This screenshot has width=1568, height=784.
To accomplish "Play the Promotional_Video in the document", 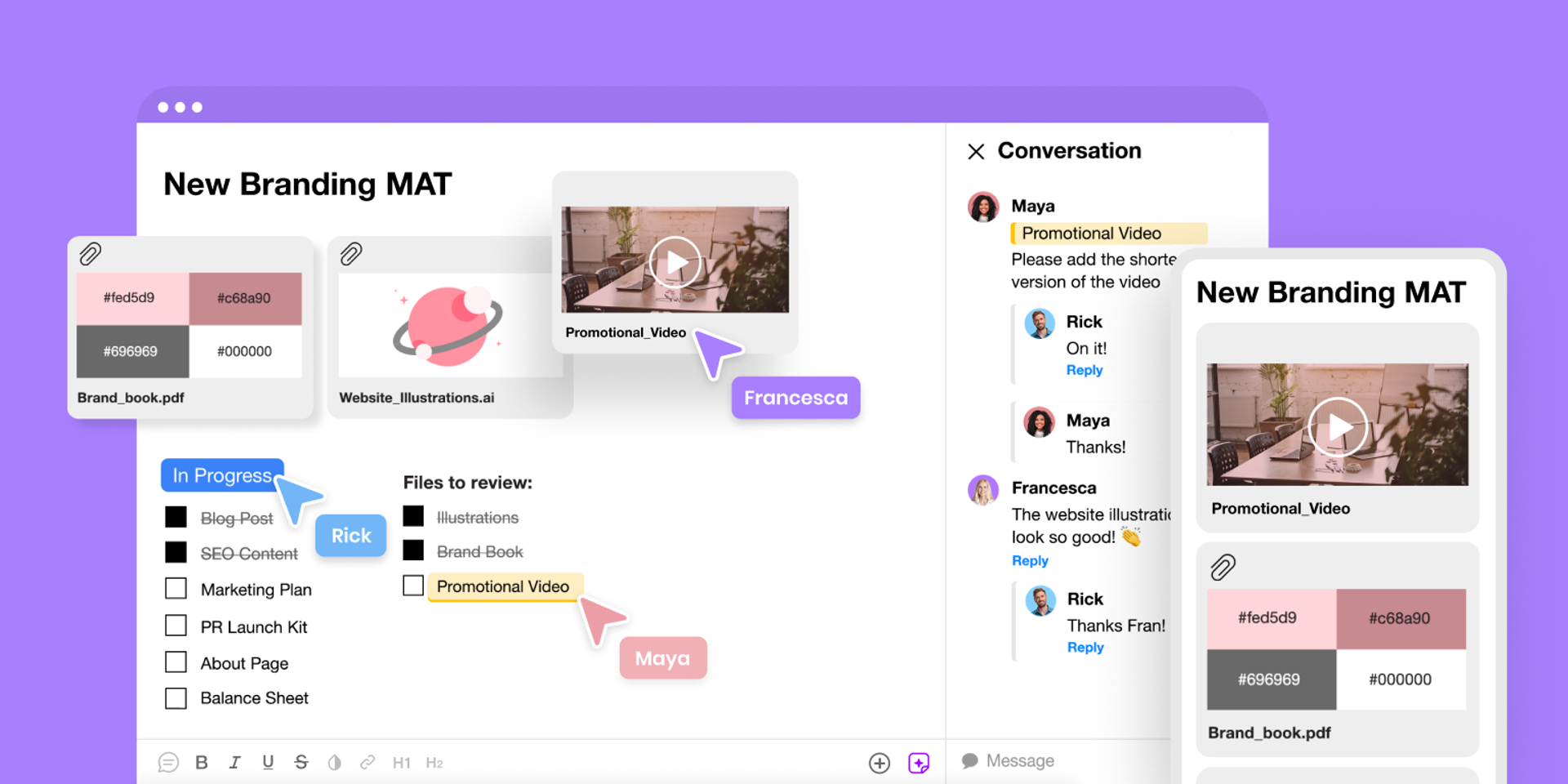I will pyautogui.click(x=675, y=262).
